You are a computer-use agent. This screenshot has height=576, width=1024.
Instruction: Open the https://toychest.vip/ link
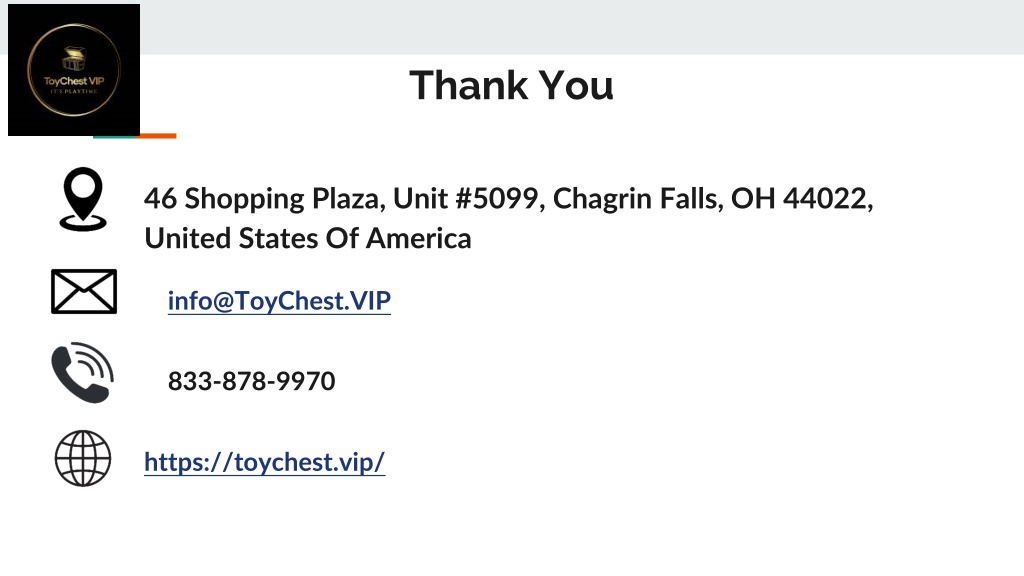[x=264, y=462]
